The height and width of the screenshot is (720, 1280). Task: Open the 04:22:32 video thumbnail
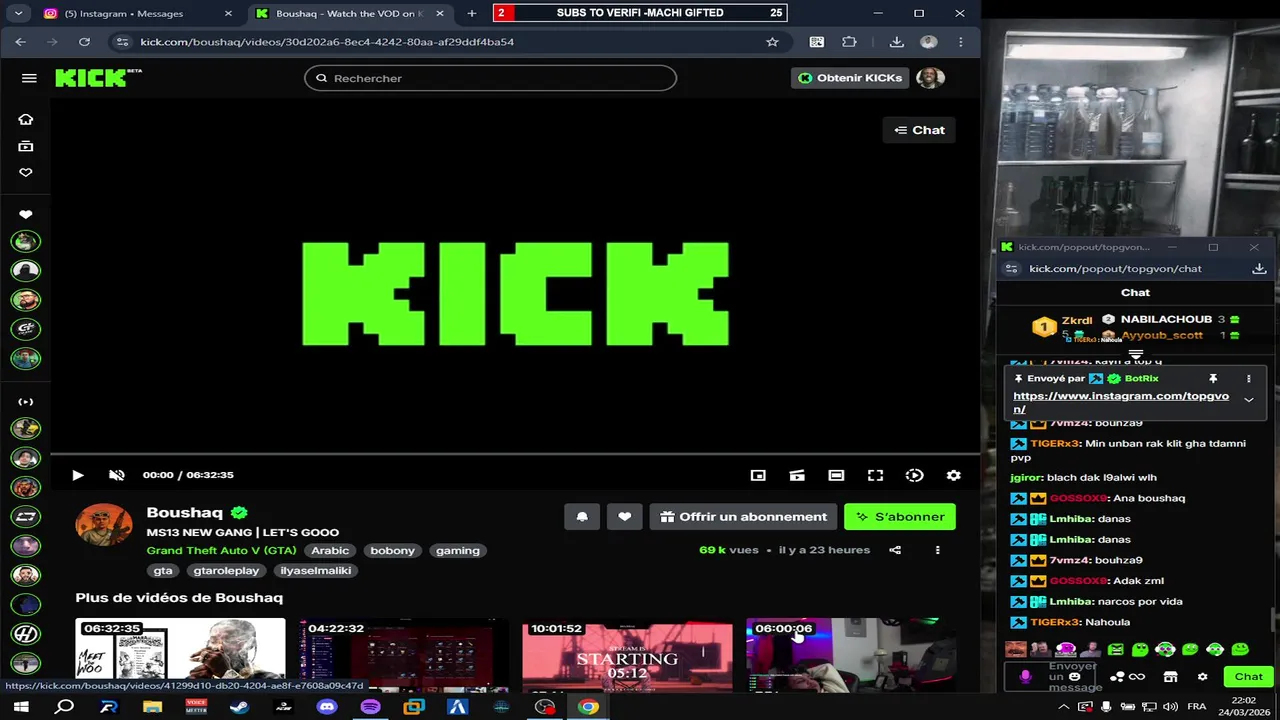[x=404, y=655]
